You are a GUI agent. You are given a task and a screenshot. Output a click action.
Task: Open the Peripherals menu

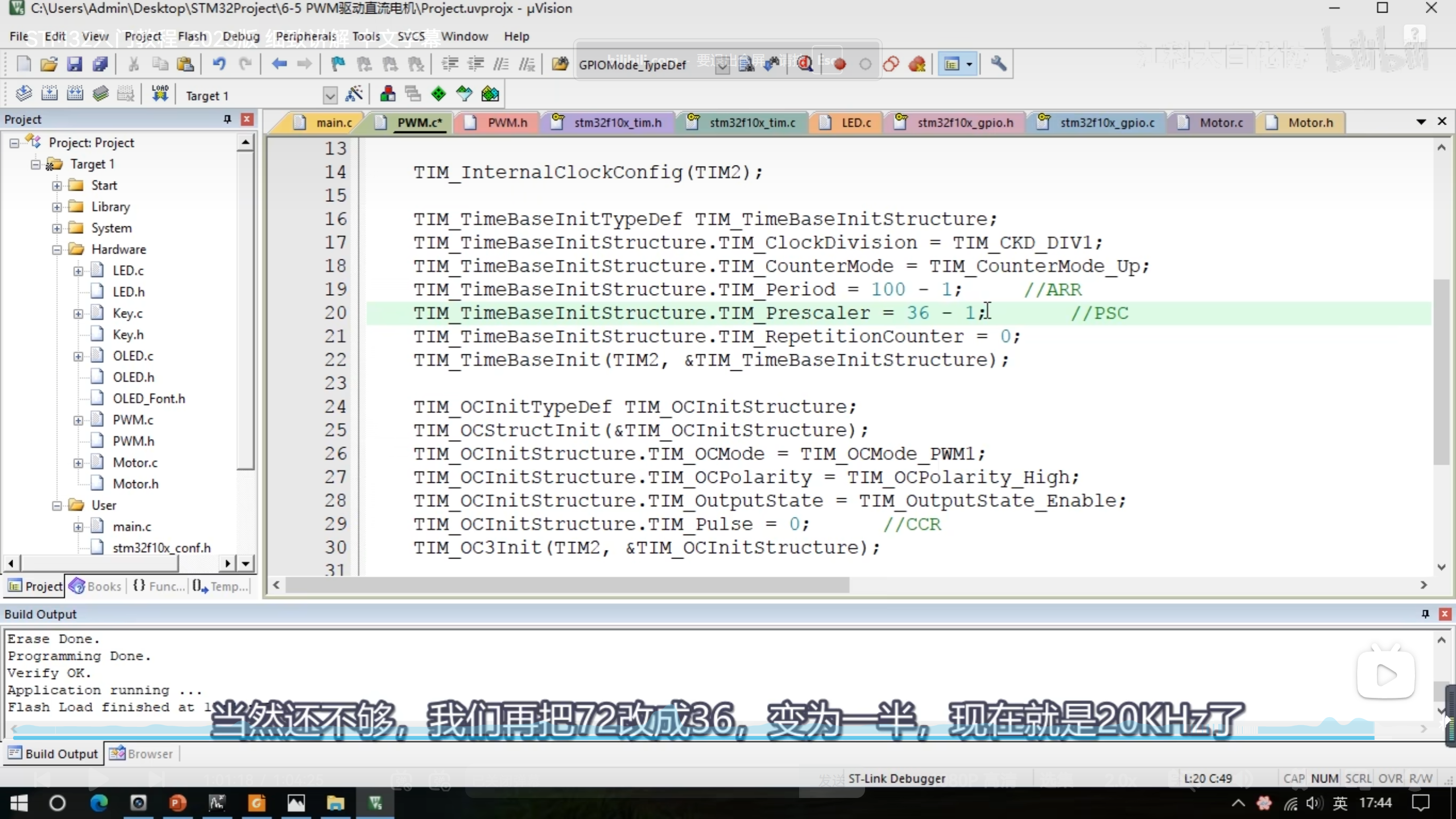[306, 36]
